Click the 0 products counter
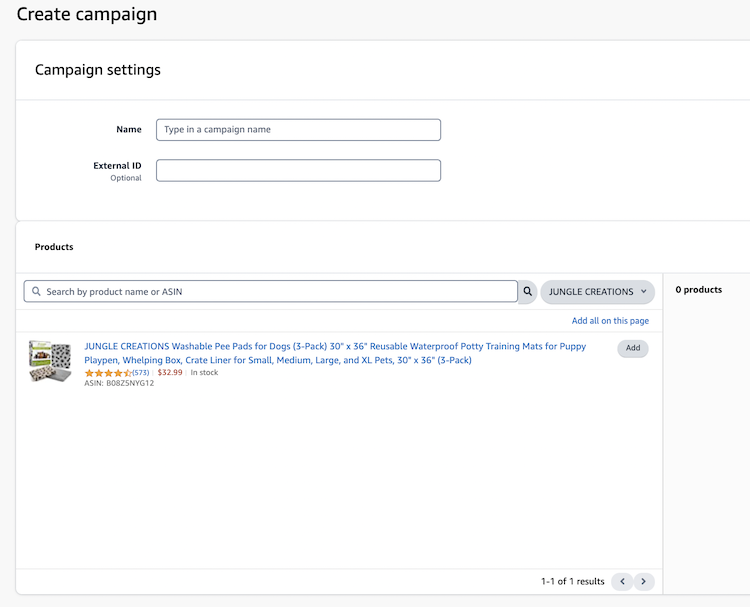Image resolution: width=750 pixels, height=607 pixels. tap(698, 289)
